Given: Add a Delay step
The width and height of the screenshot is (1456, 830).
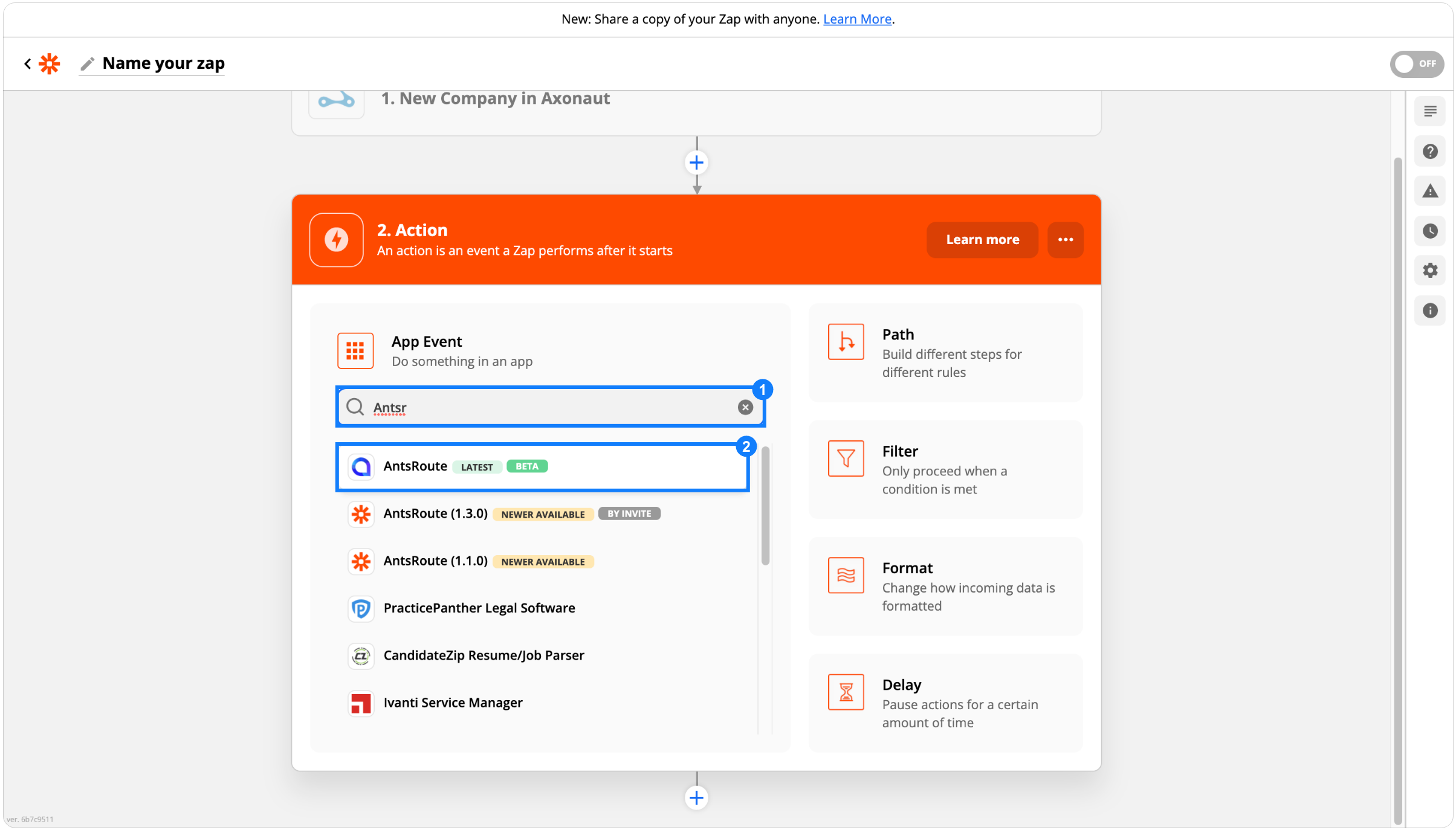Looking at the screenshot, I should click(945, 703).
